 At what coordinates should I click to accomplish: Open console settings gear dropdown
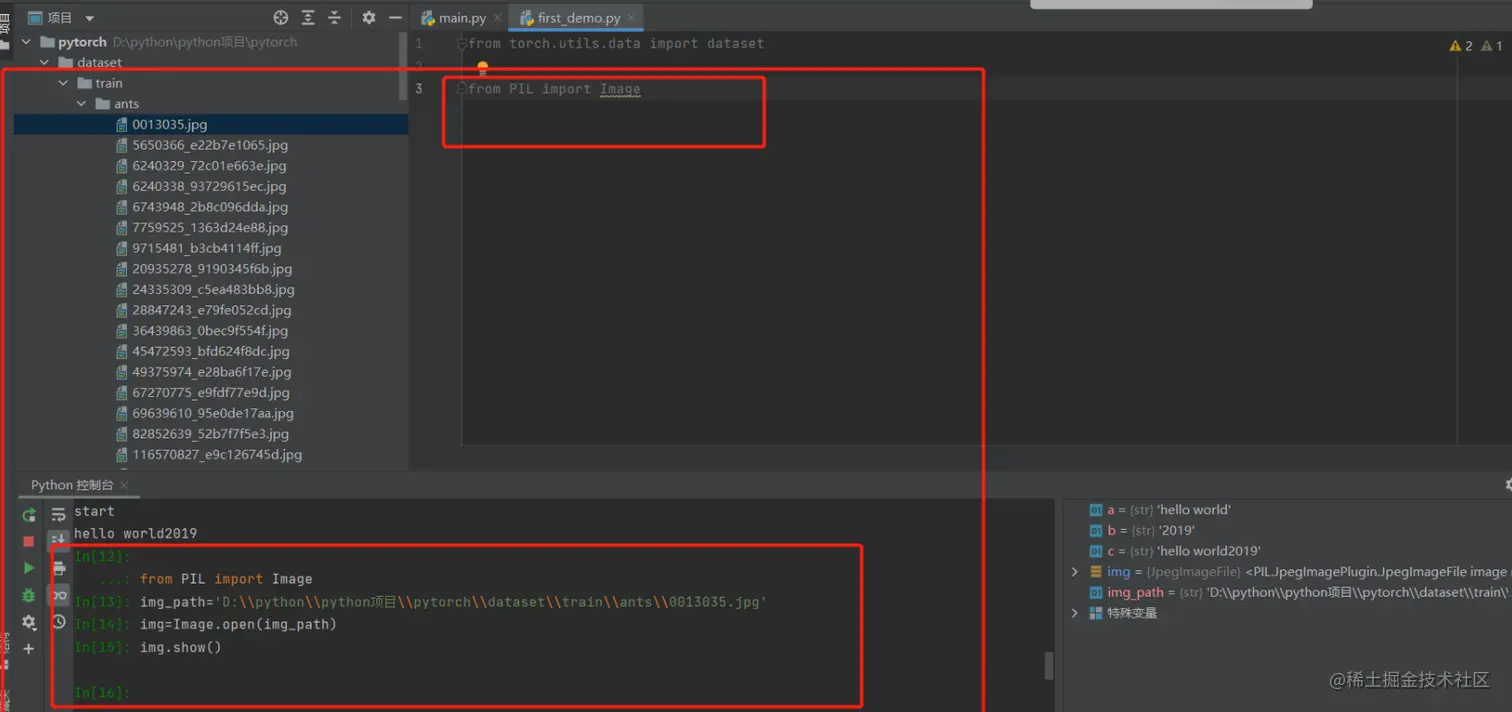point(29,622)
